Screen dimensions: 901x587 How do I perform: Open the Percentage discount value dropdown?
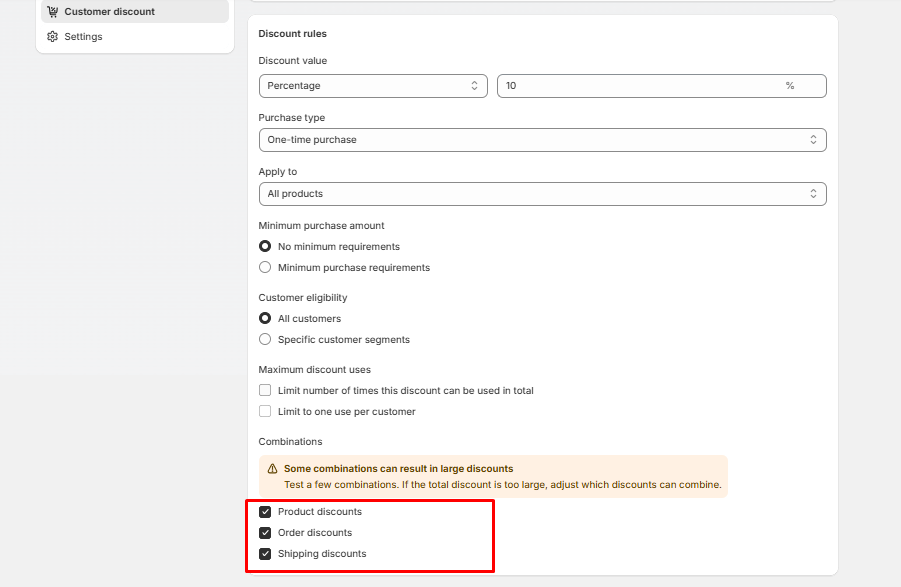point(372,86)
